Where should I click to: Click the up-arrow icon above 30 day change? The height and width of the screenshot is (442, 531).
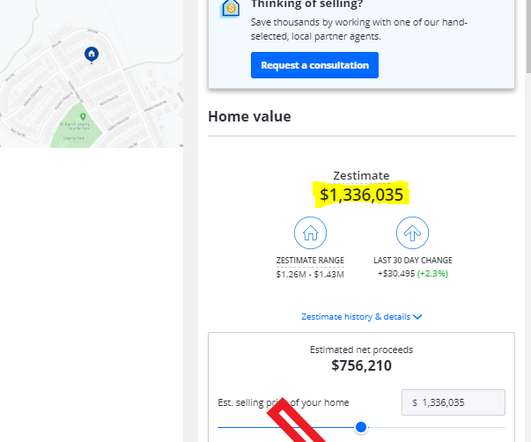pyautogui.click(x=412, y=233)
